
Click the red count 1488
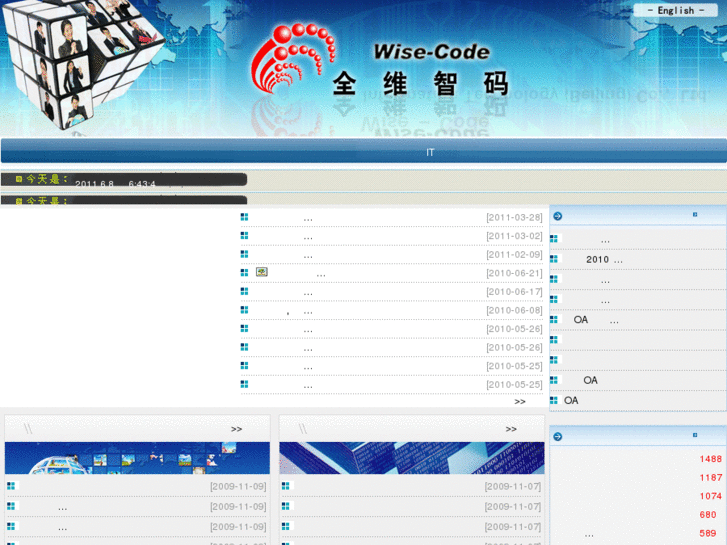click(711, 459)
